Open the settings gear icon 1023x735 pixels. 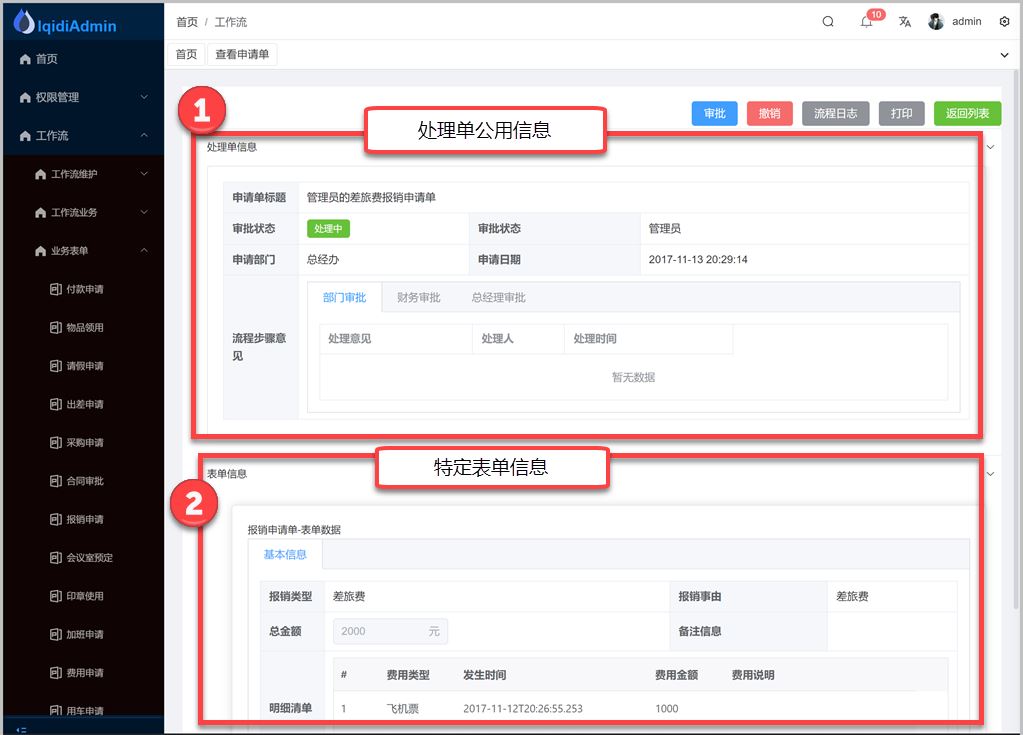click(1004, 22)
